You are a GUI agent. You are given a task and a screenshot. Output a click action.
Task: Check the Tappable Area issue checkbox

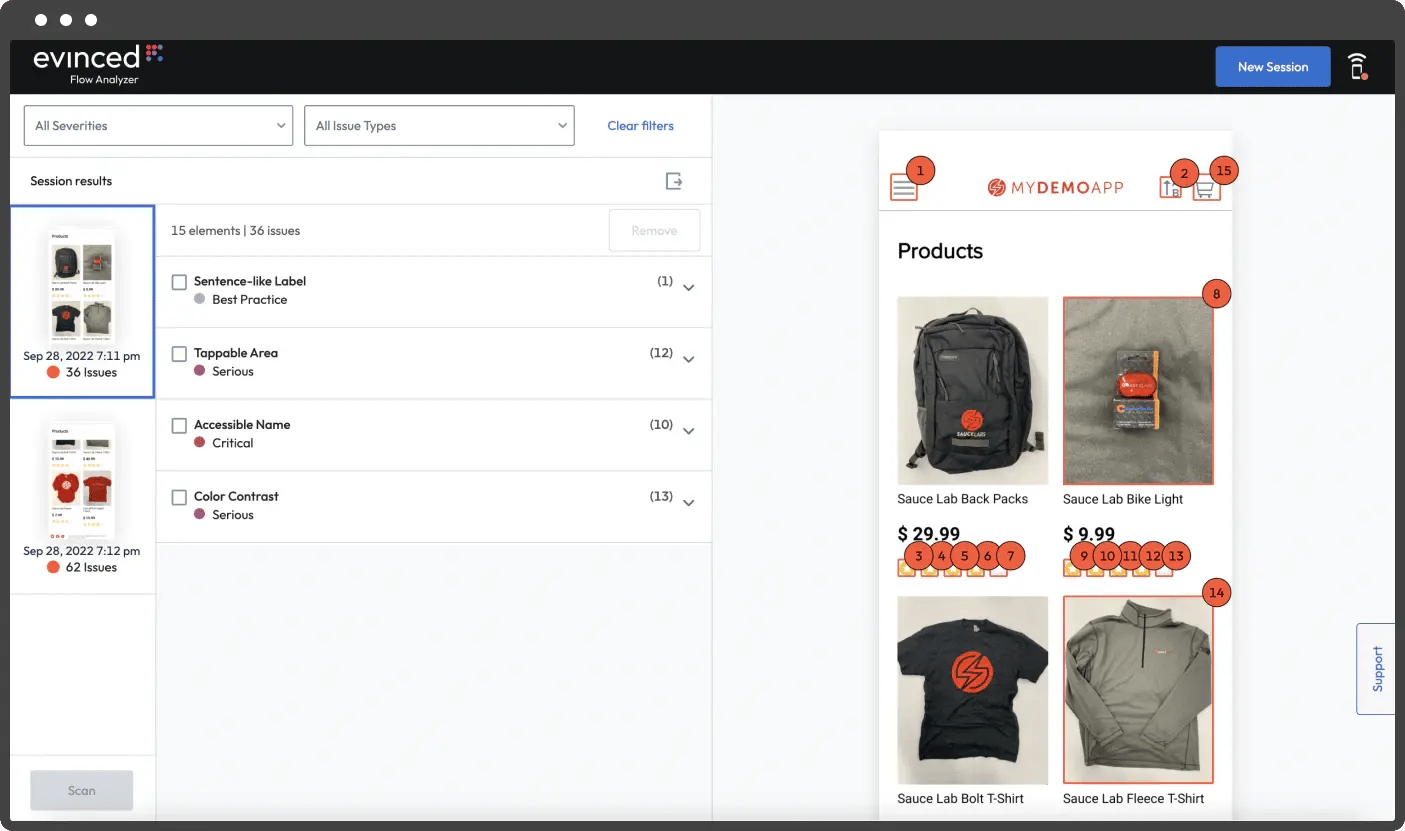180,354
